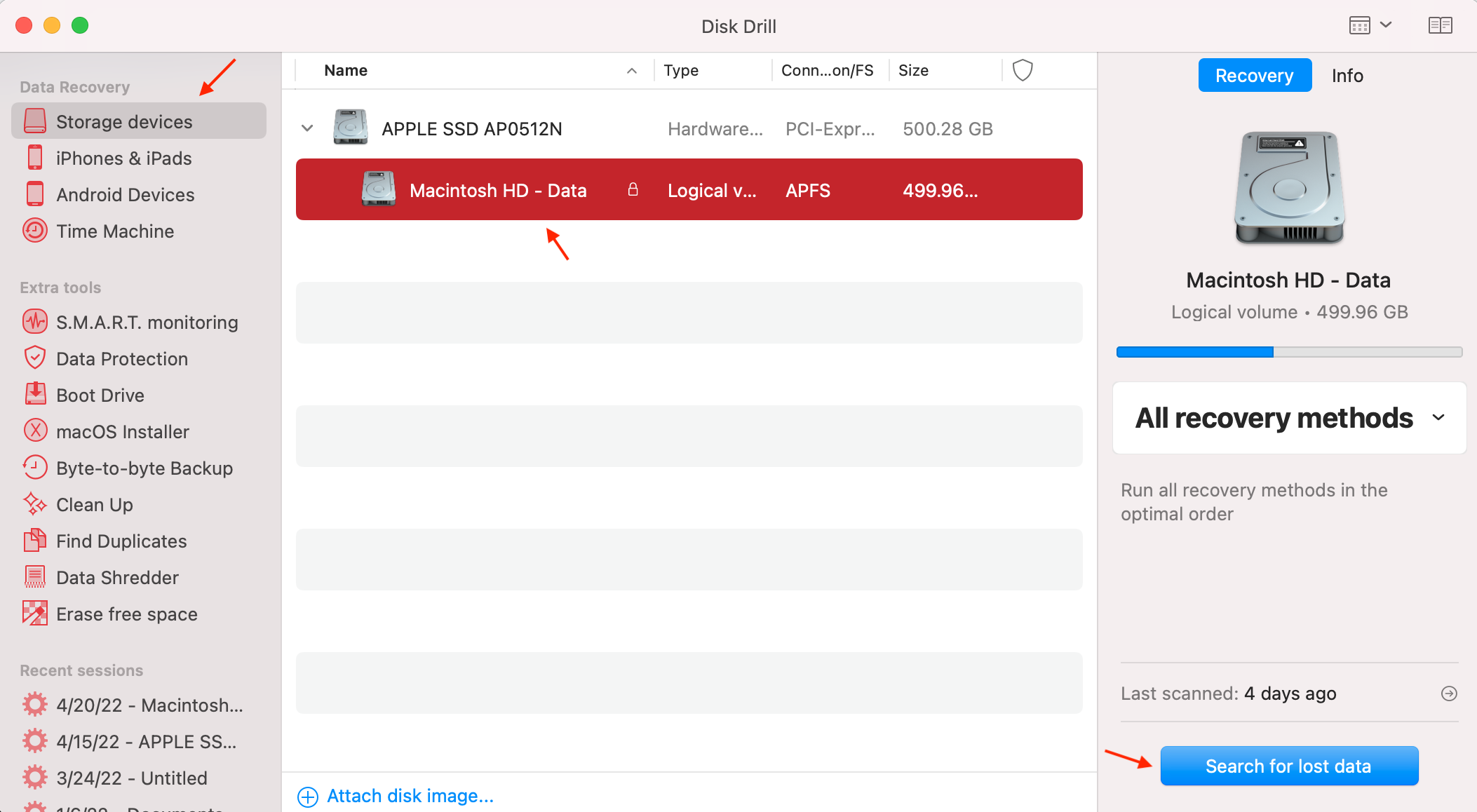Select Boot Drive tool

[100, 394]
